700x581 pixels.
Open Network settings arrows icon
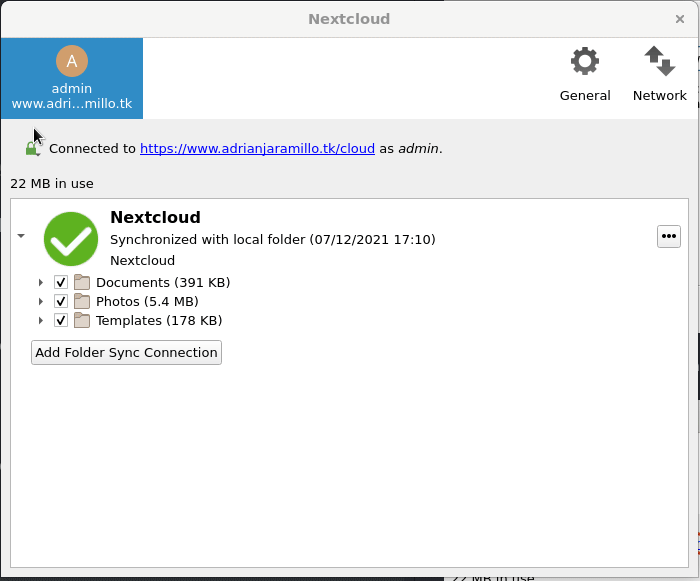click(x=660, y=61)
